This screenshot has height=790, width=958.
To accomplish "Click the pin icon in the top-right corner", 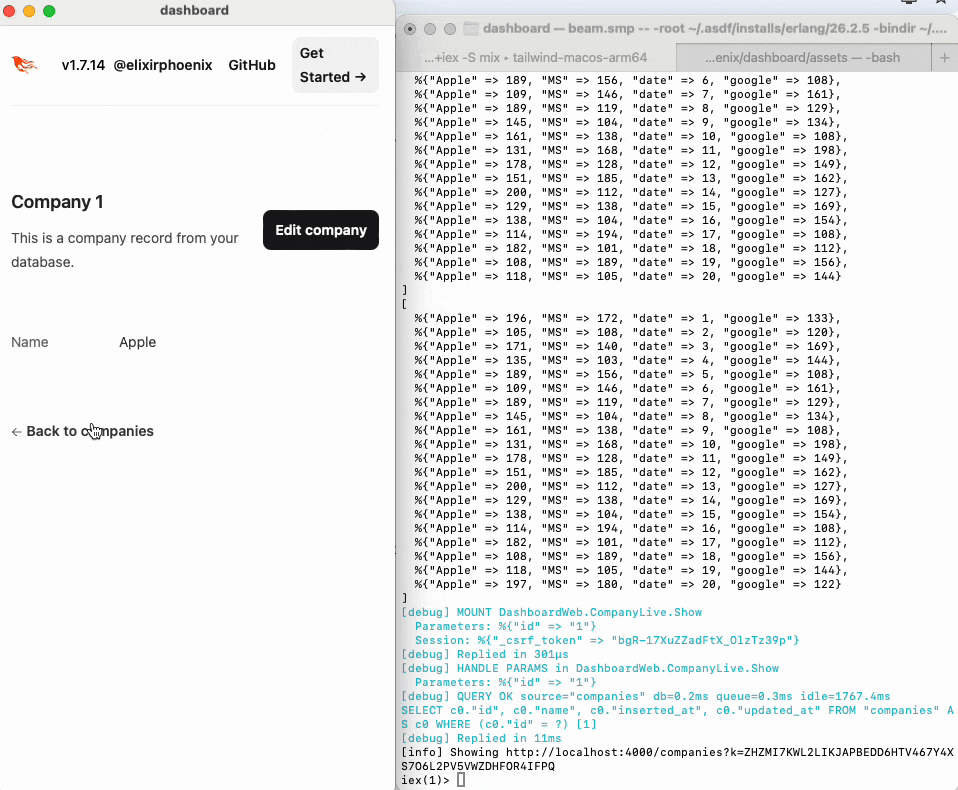I will pyautogui.click(x=909, y=5).
